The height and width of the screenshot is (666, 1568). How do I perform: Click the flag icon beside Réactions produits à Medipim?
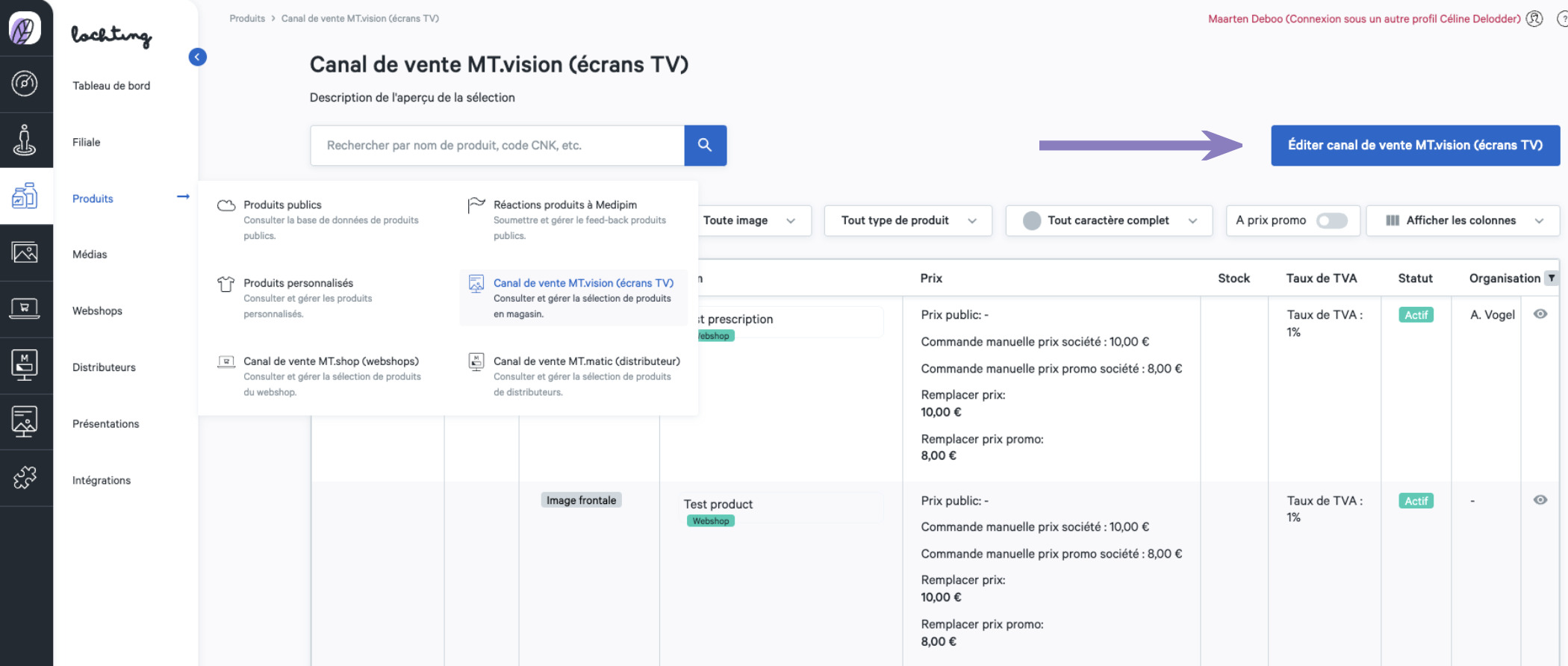[476, 205]
